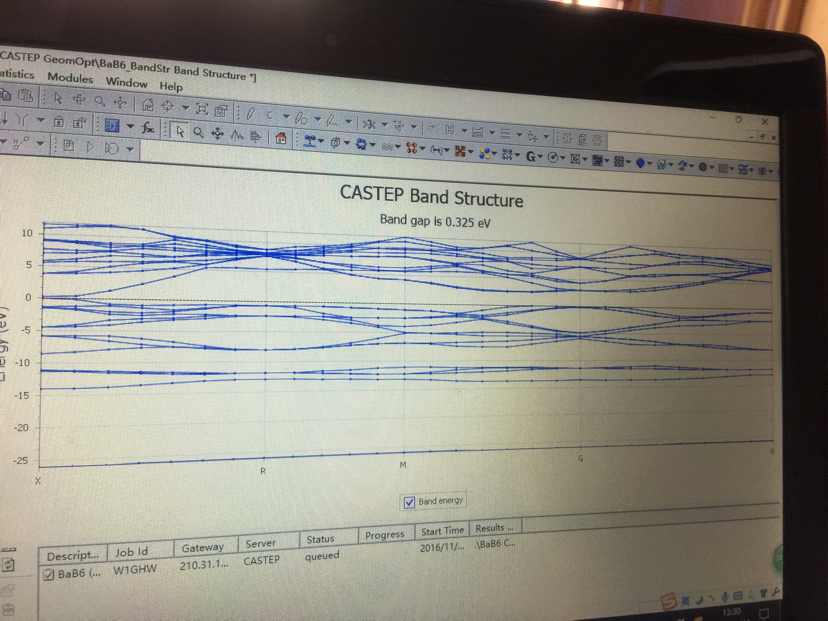Click the M label on chart axis

click(x=403, y=465)
